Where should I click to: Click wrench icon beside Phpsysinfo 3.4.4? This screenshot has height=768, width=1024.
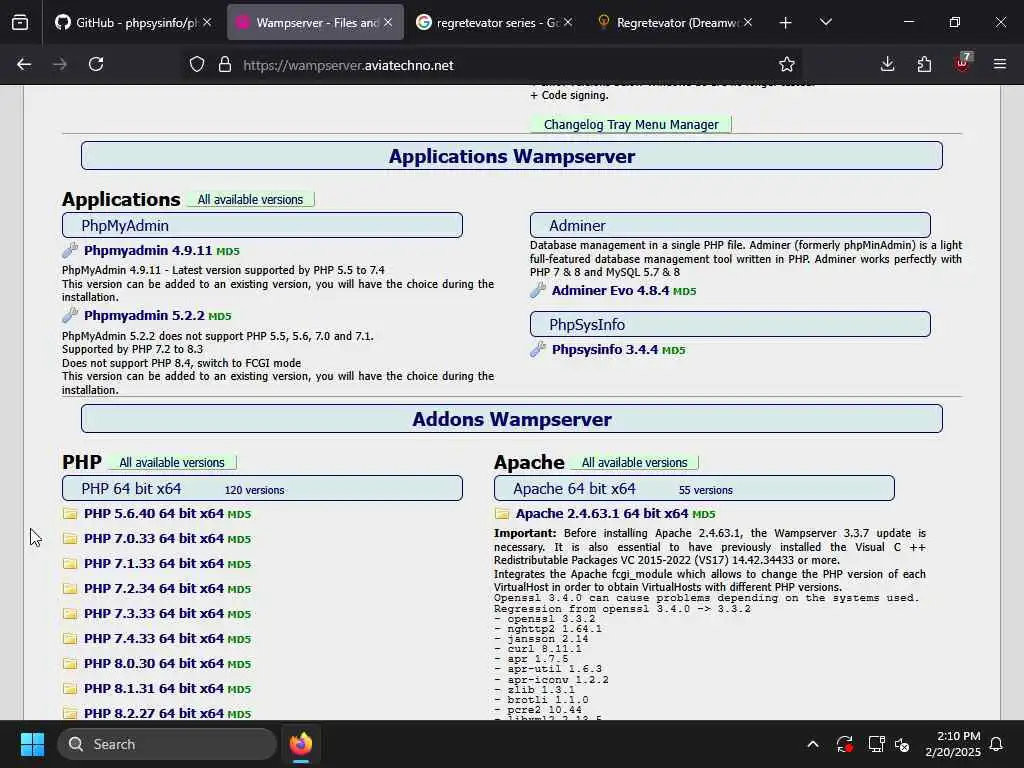pos(537,349)
